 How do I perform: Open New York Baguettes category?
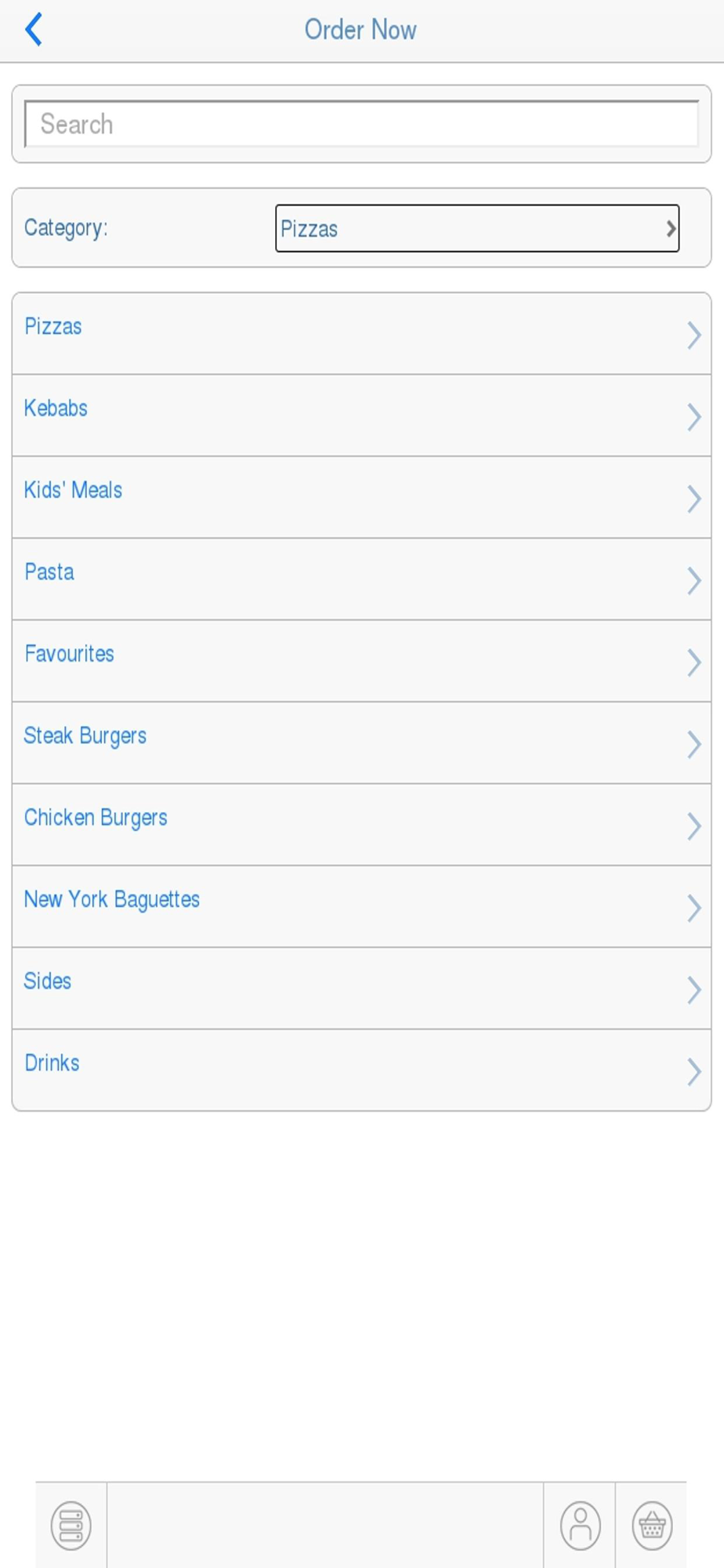click(361, 906)
